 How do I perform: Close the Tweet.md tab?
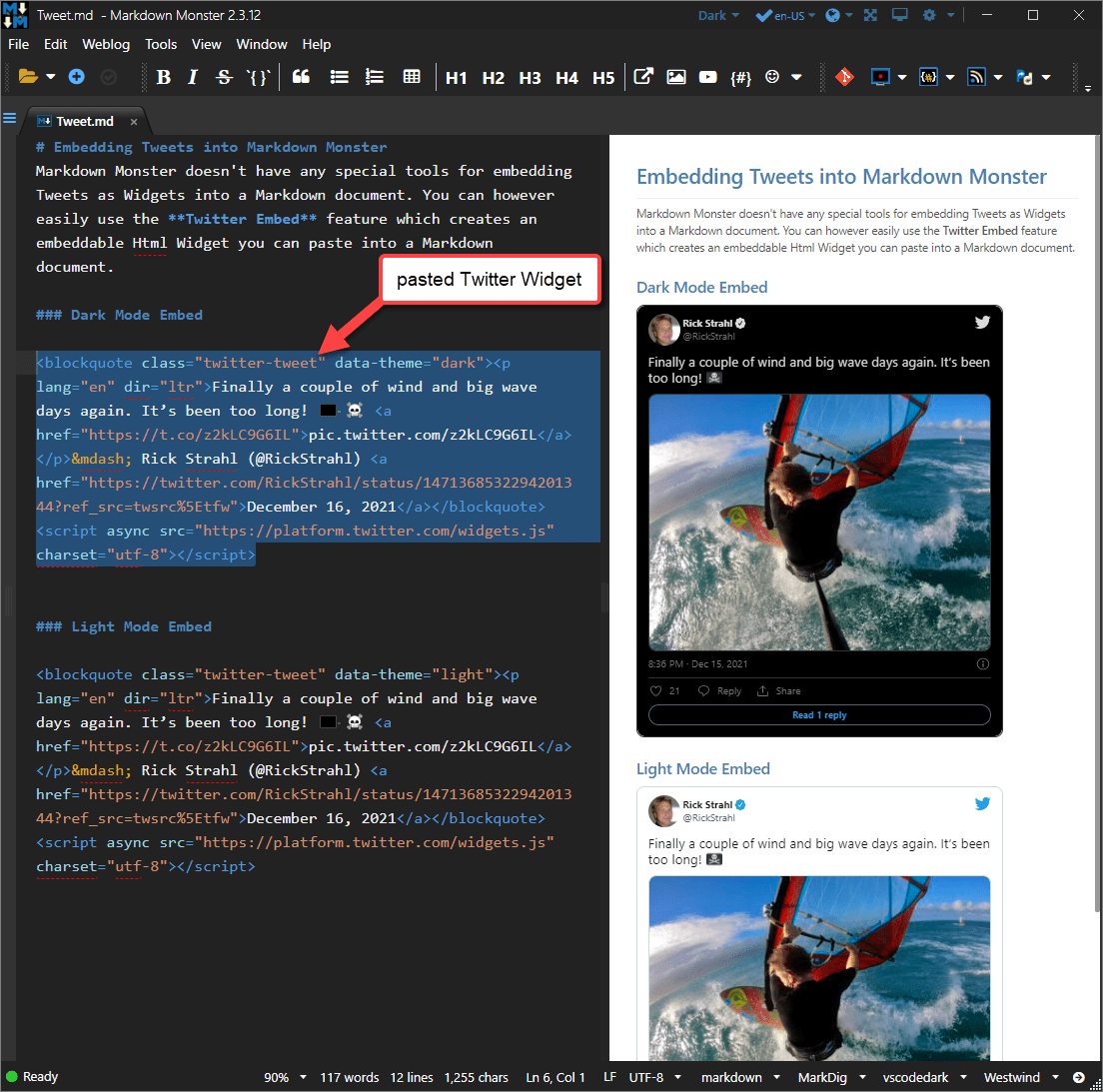tap(134, 122)
